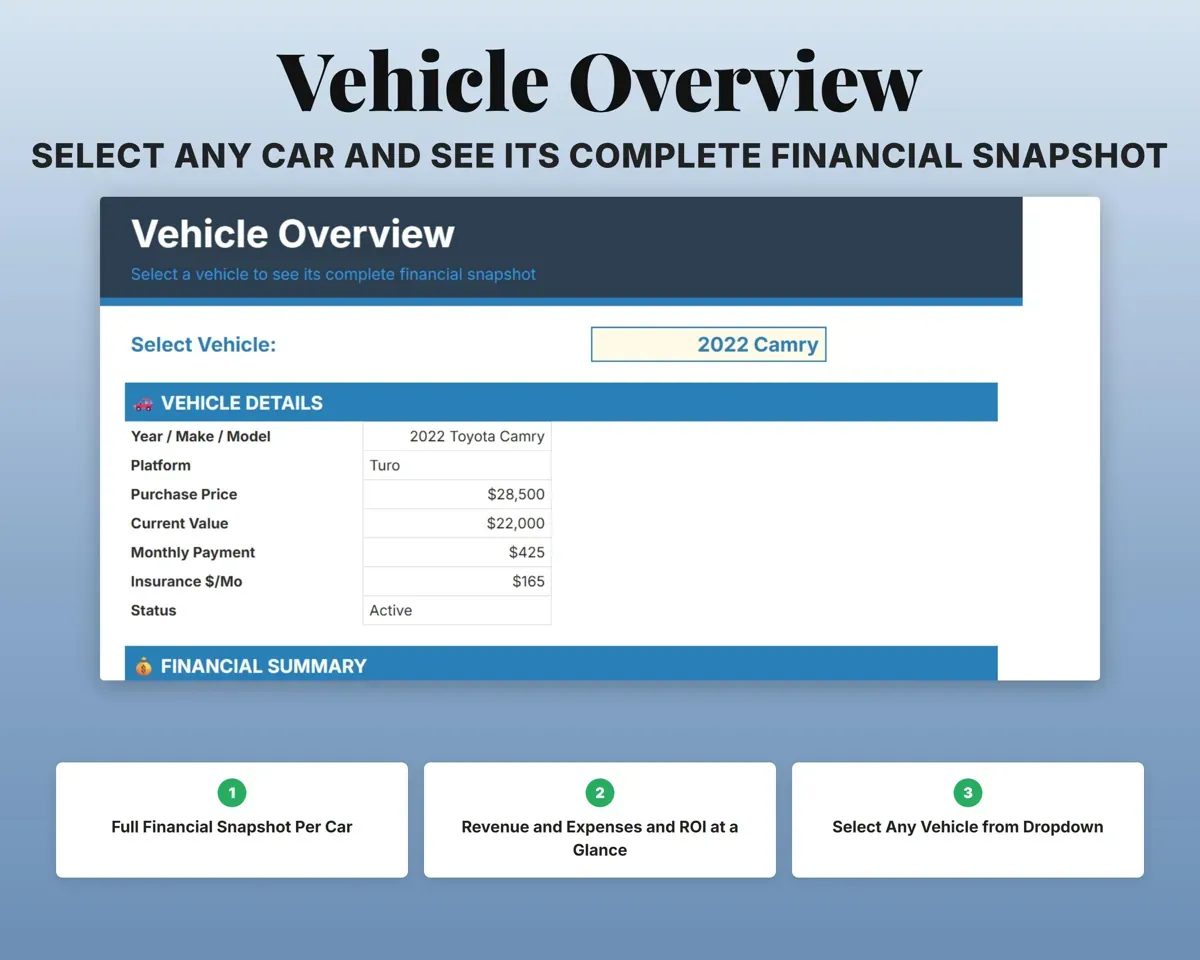1200x960 pixels.
Task: Select the 'Active' status cell
Action: [x=457, y=610]
